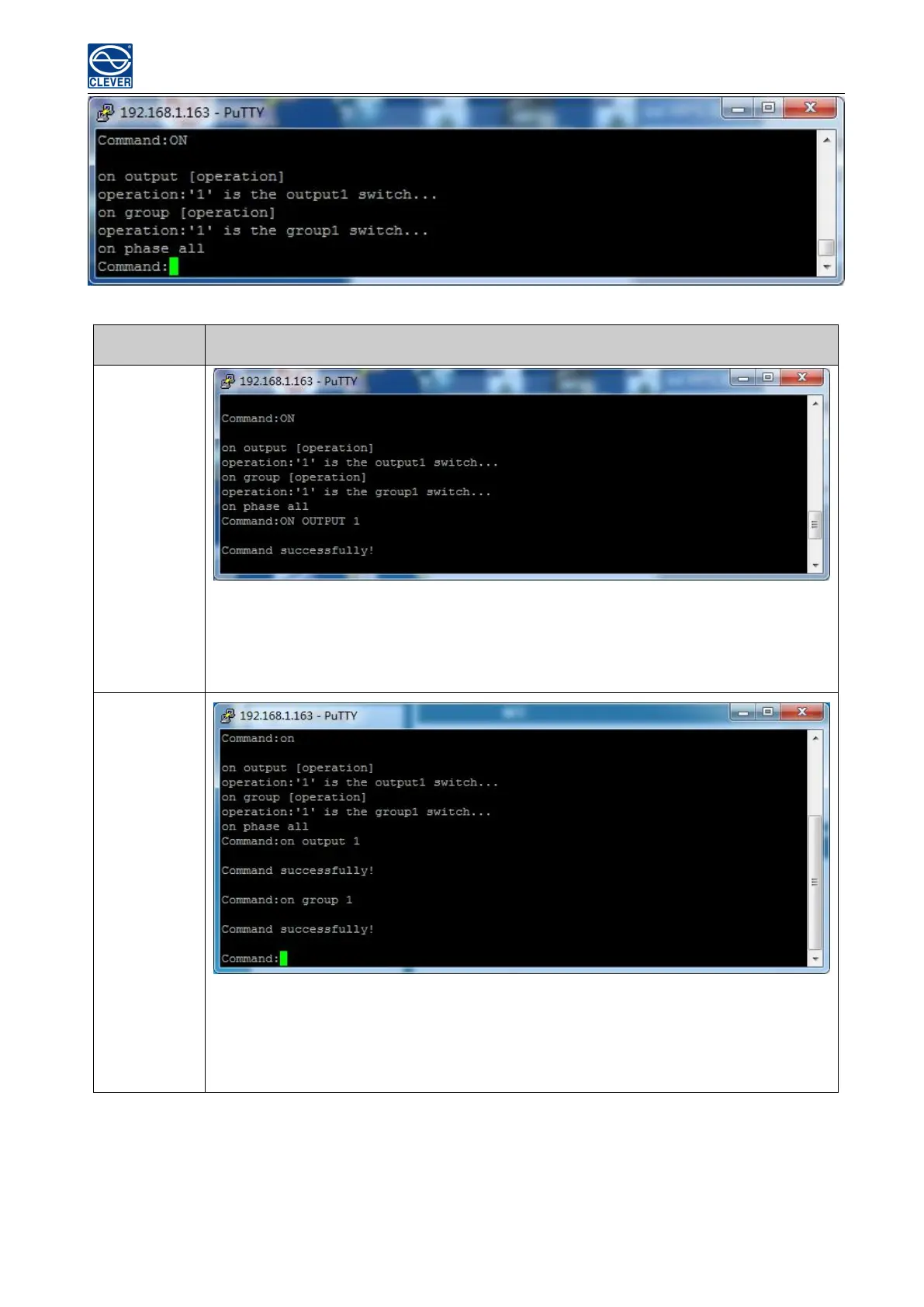Click scroll-down arrow in middle PuTTY window
Screen dimensions: 924x1307
815,566
